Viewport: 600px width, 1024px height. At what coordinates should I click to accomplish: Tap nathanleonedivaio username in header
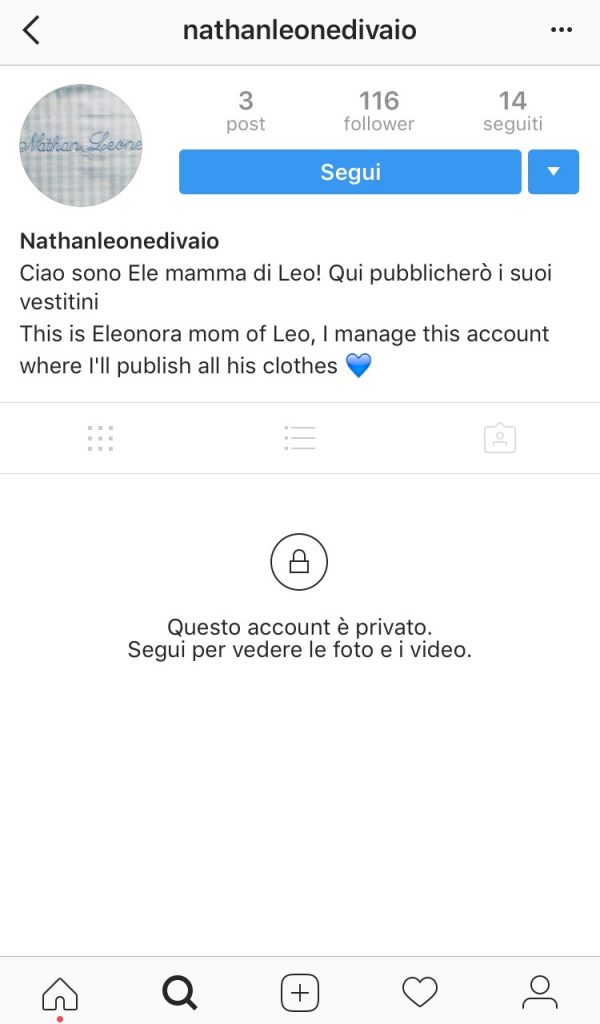(300, 30)
